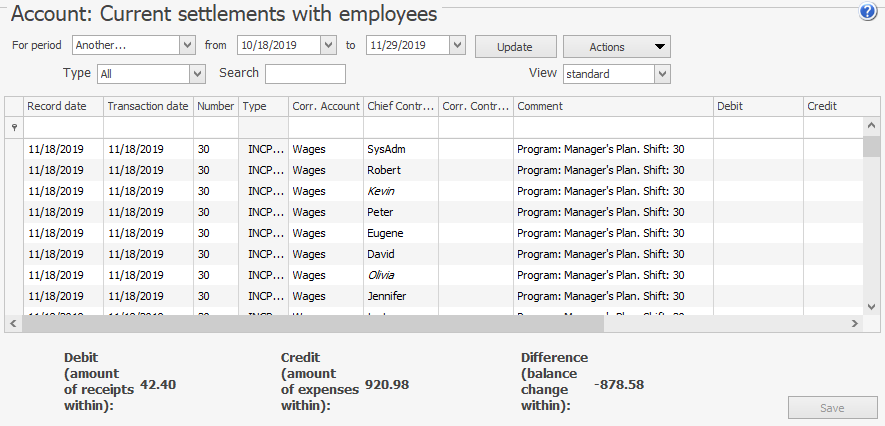Screen dimensions: 885x426
Task: Open the For period dropdown
Action: click(x=187, y=46)
